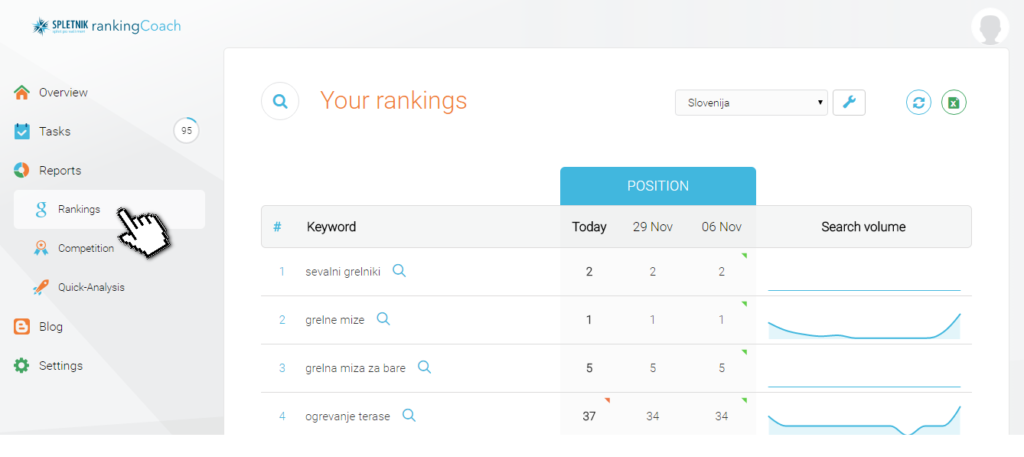Select Rankings in the sidebar
1024x457 pixels.
click(109, 209)
